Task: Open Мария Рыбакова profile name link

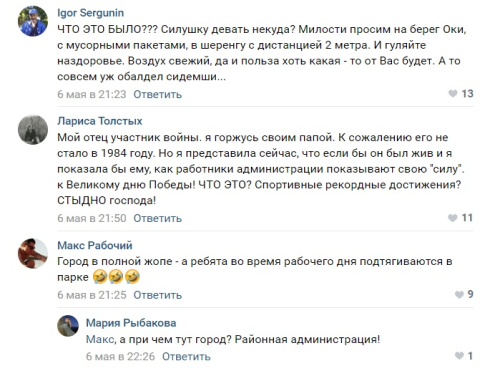Action: [131, 323]
